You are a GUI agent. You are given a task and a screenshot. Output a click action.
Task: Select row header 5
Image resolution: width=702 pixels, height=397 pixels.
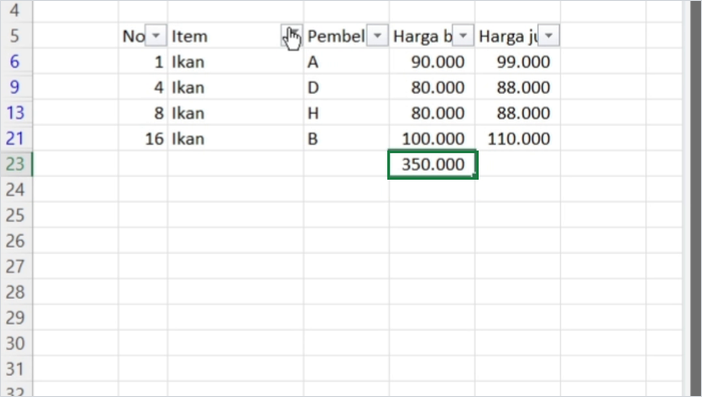[16, 35]
